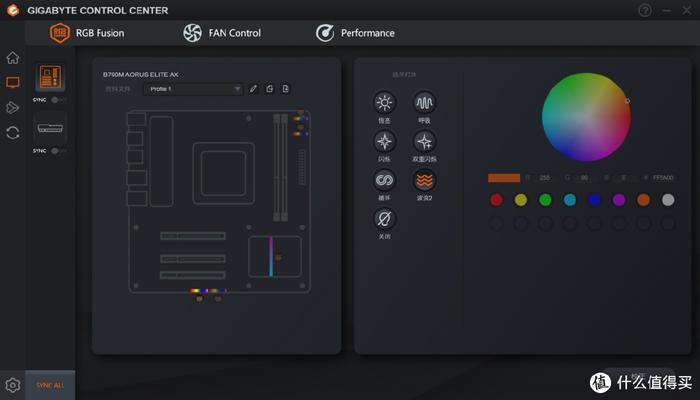Select the graphics card device thumbnail
700x400 pixels.
click(50, 129)
